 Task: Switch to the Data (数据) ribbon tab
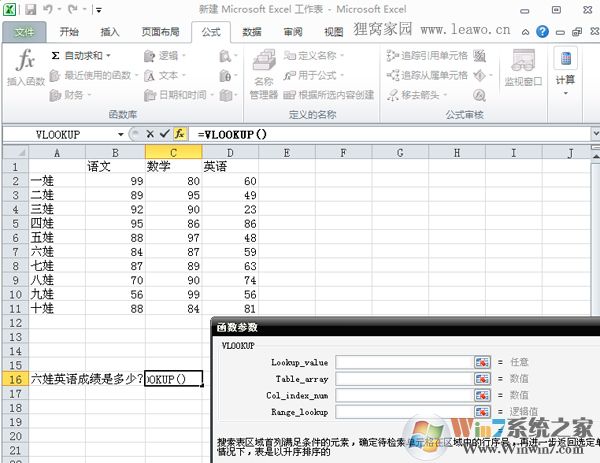(x=252, y=32)
